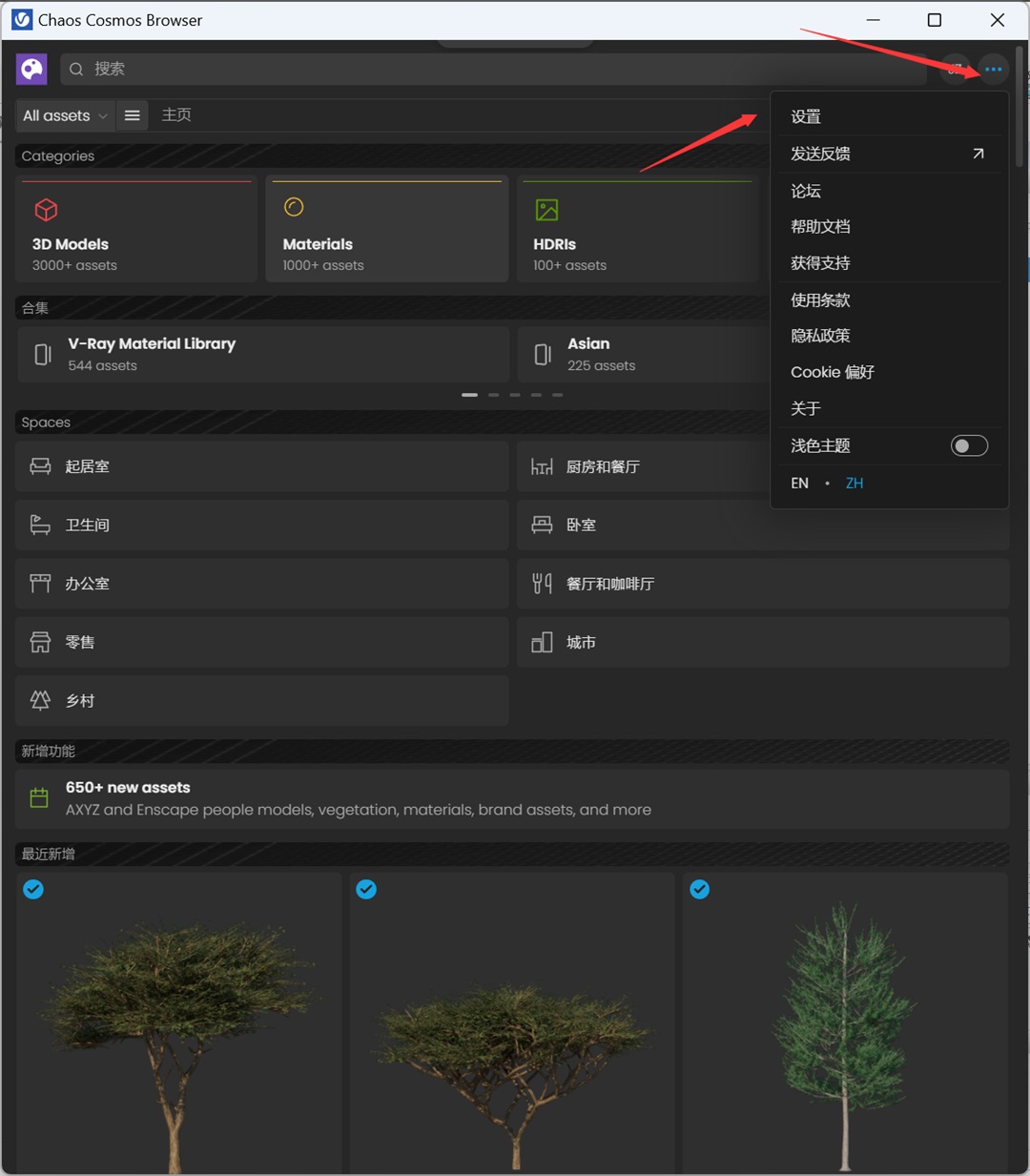This screenshot has height=1176, width=1030.
Task: Switch language to EN
Action: point(799,484)
